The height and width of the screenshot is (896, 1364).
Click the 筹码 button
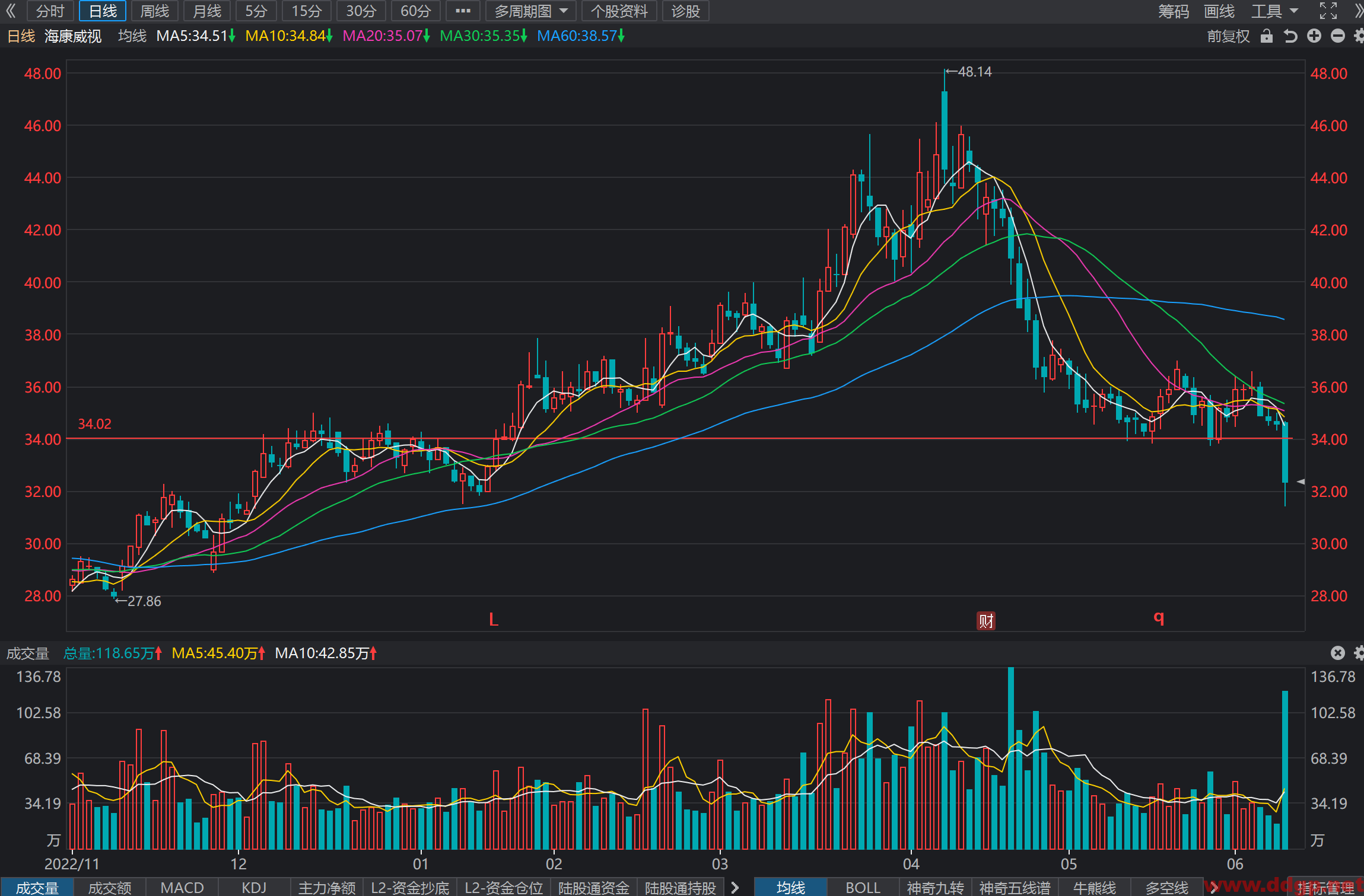[1174, 11]
